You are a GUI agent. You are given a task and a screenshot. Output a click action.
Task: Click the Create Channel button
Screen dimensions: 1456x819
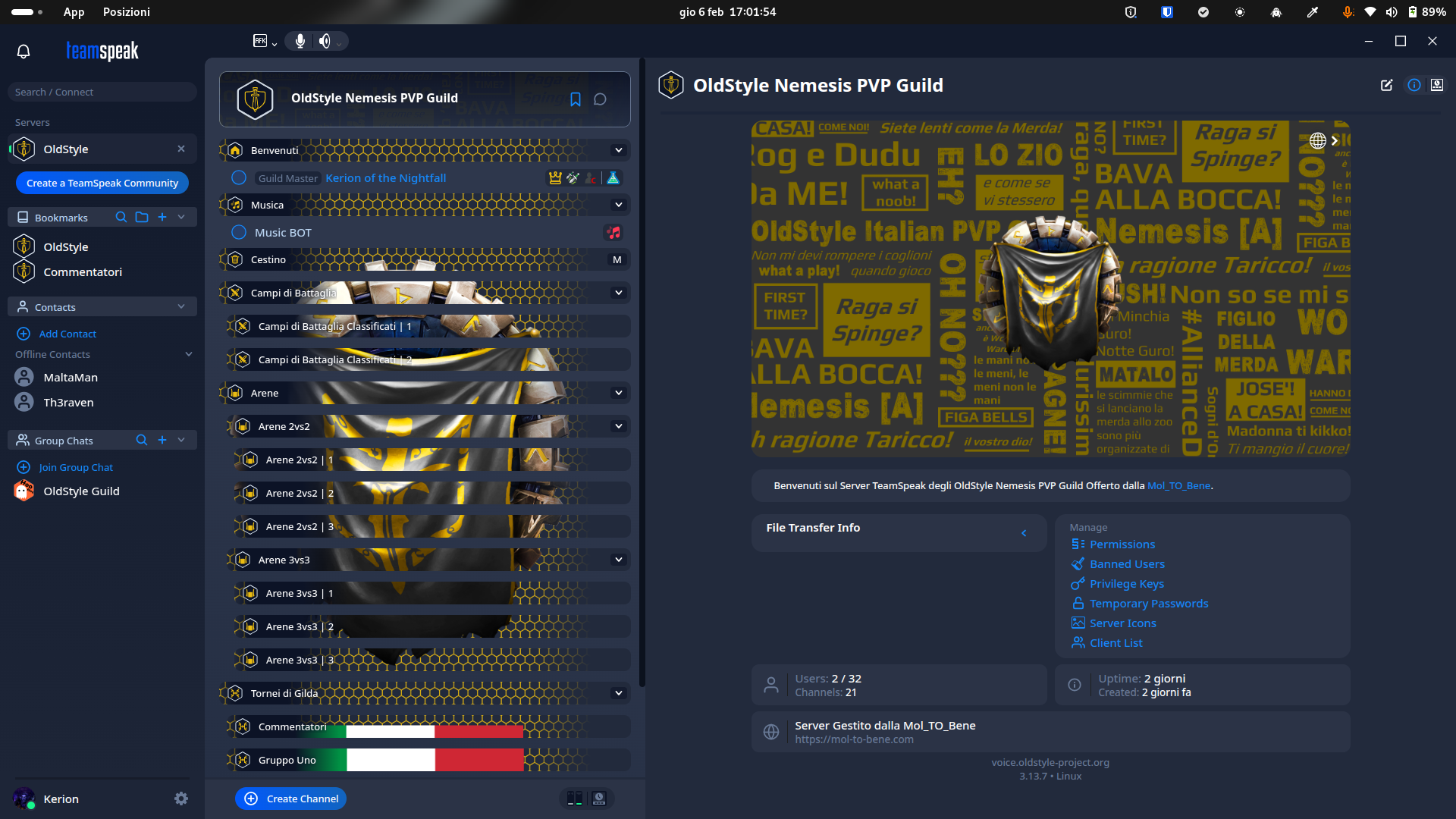pyautogui.click(x=291, y=799)
